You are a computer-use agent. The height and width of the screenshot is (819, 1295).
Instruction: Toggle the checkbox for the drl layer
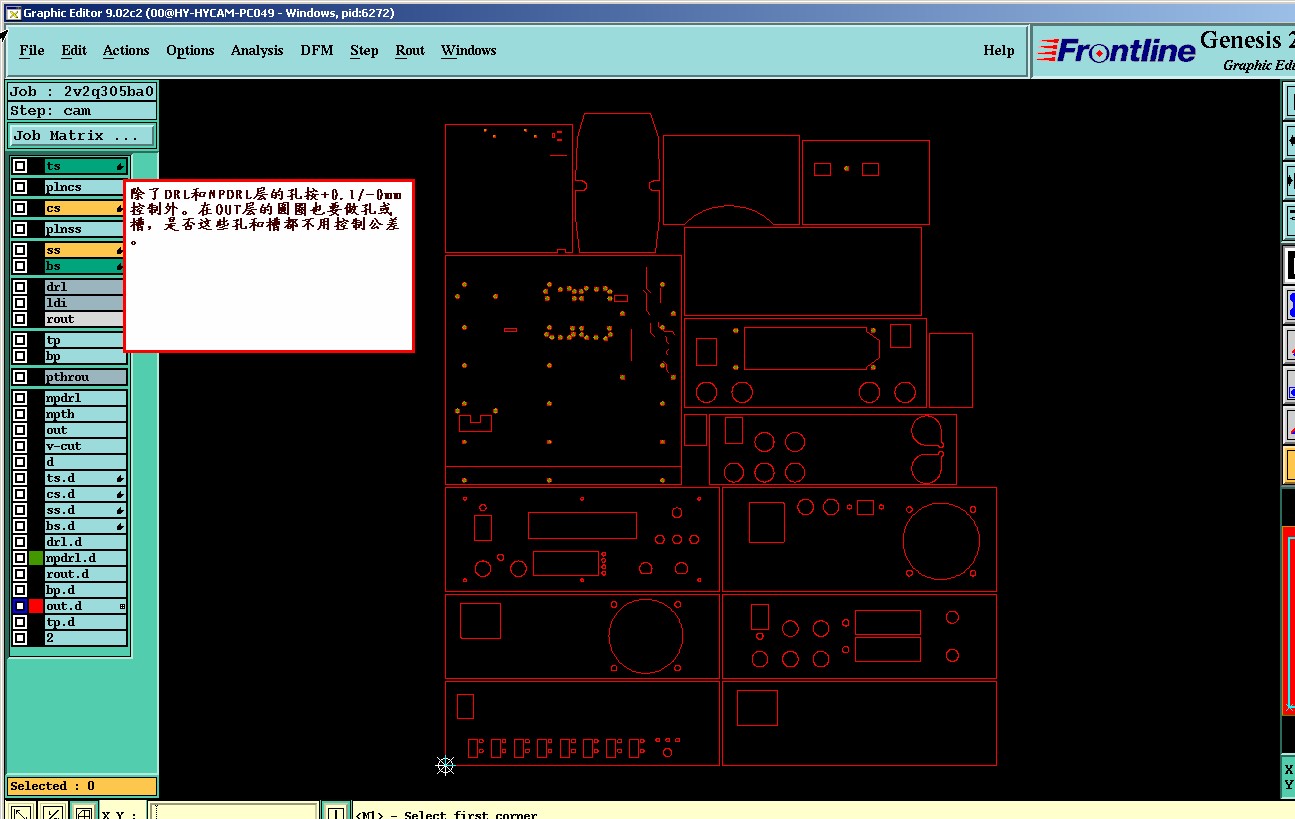coord(20,287)
